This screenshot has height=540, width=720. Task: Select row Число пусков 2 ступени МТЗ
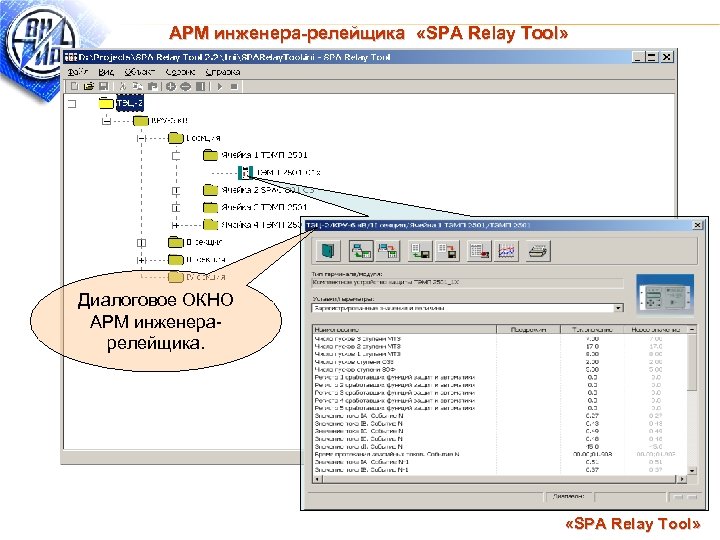[500, 346]
